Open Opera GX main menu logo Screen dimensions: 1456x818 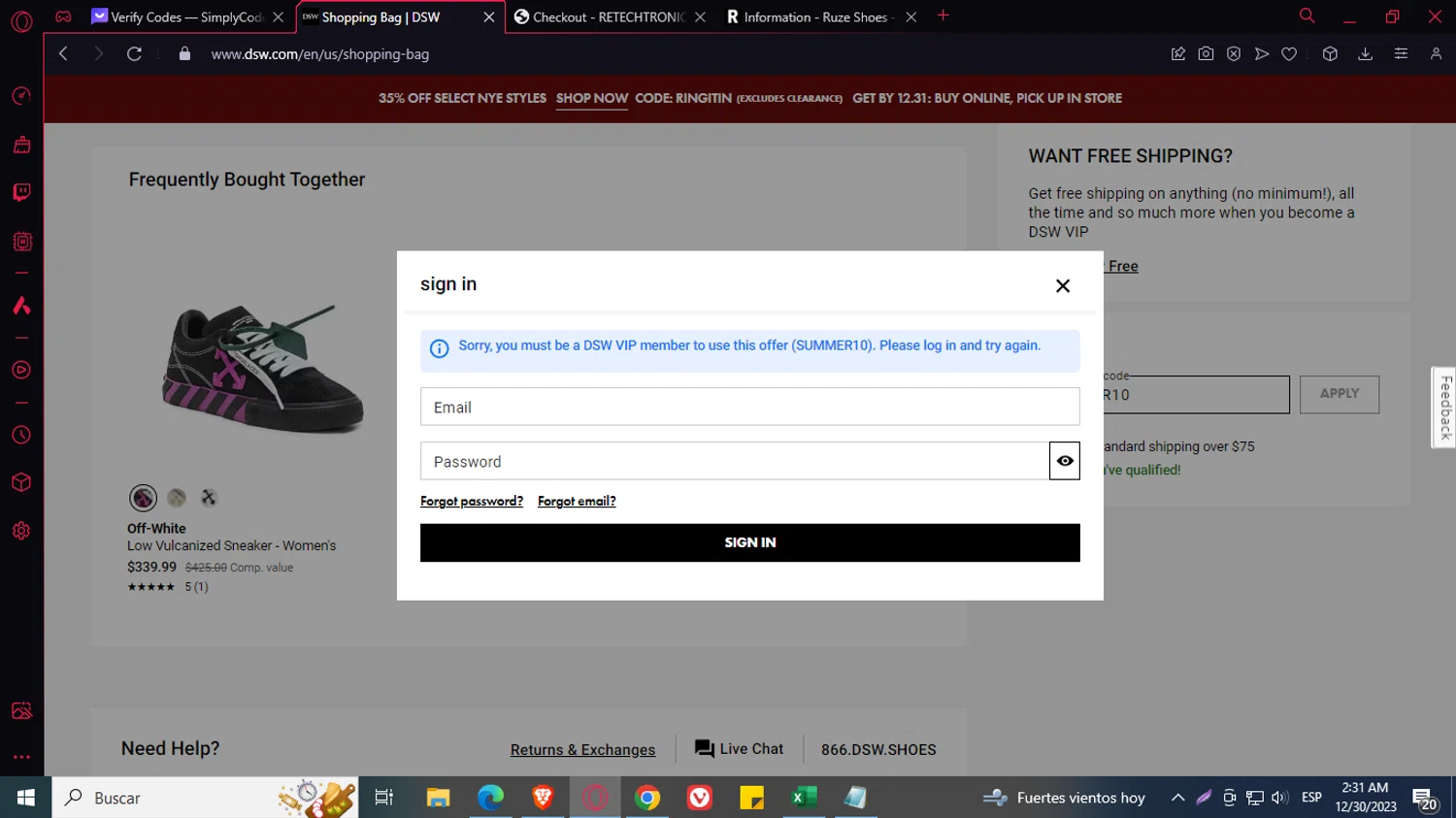21,20
